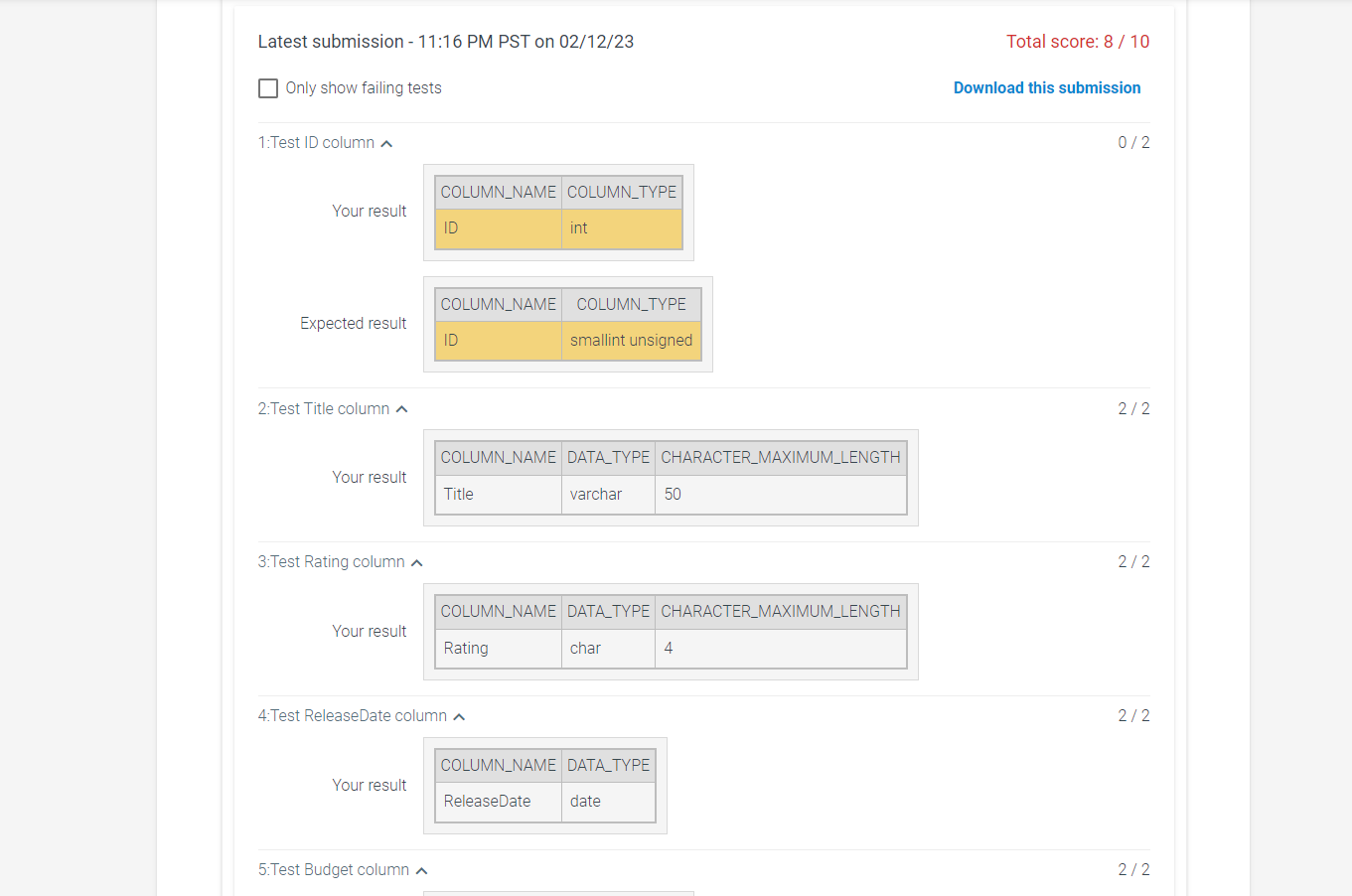Collapse the "3:Test Rating column" section
Image resolution: width=1352 pixels, height=896 pixels.
417,561
